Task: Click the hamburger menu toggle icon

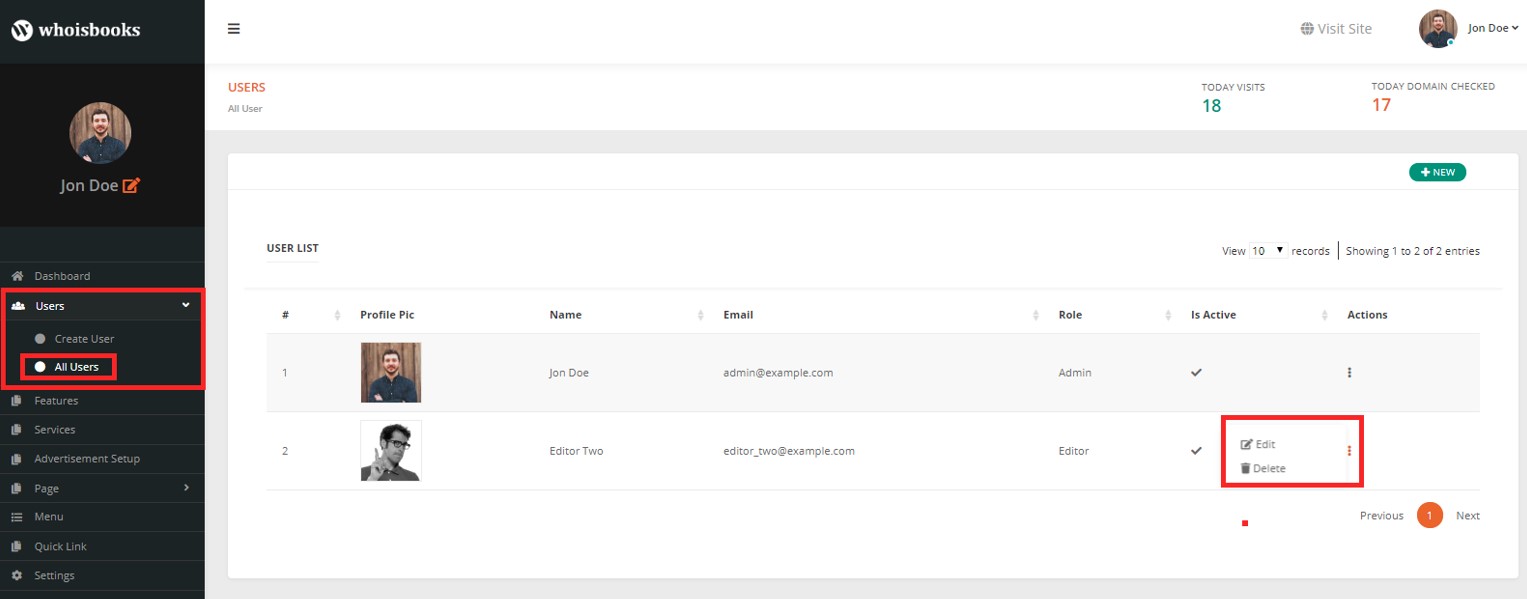Action: [x=234, y=29]
